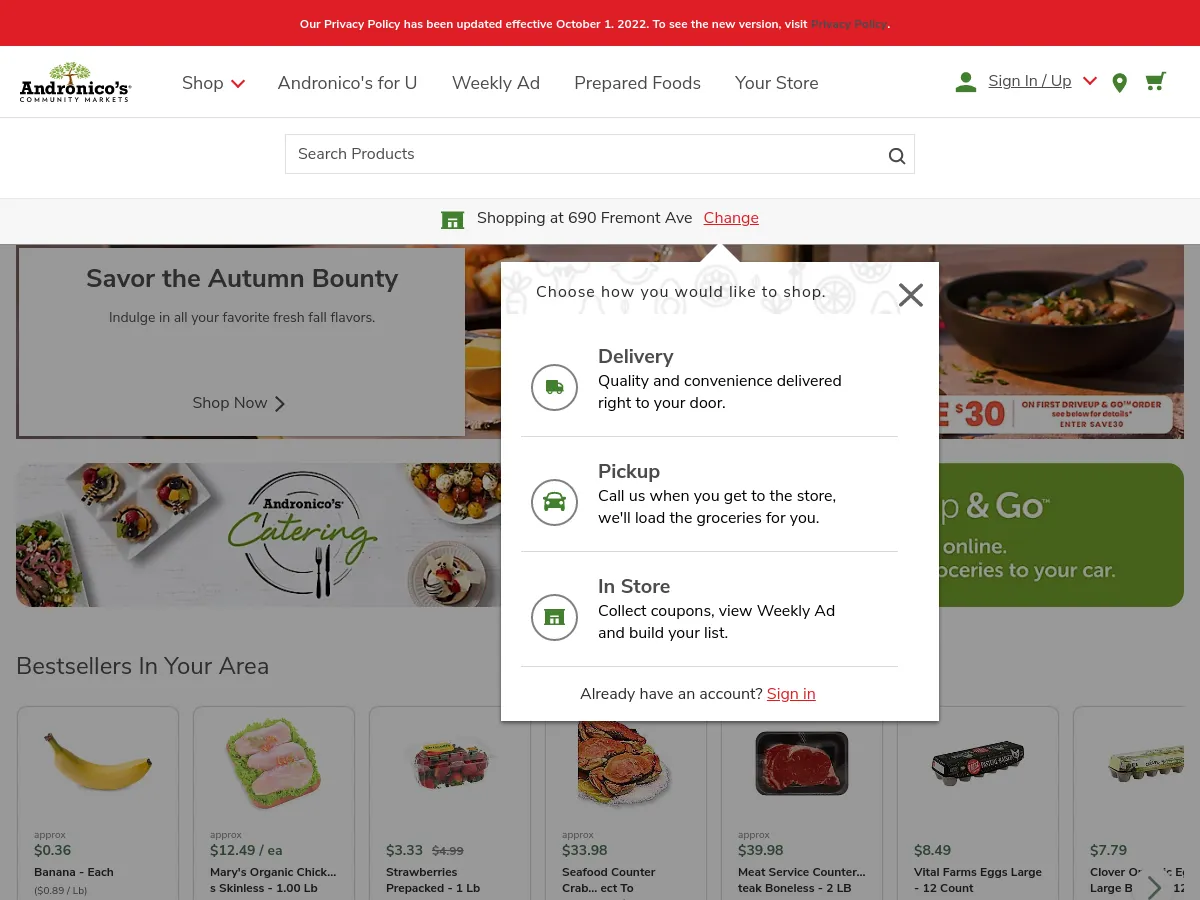
Task: Click the Andronico's Community Markets logo
Action: tap(75, 83)
